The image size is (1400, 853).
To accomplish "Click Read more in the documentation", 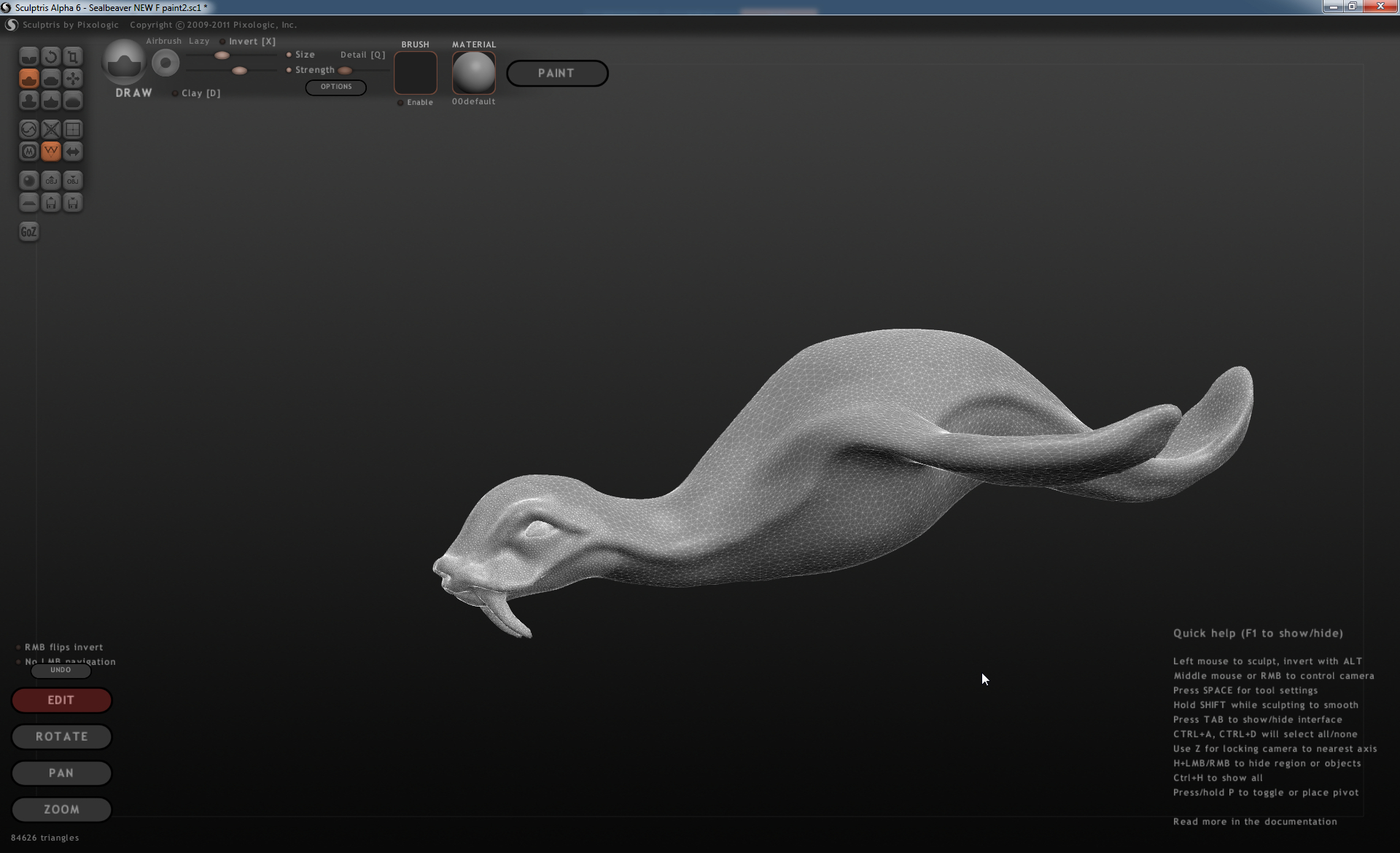I will [1254, 822].
